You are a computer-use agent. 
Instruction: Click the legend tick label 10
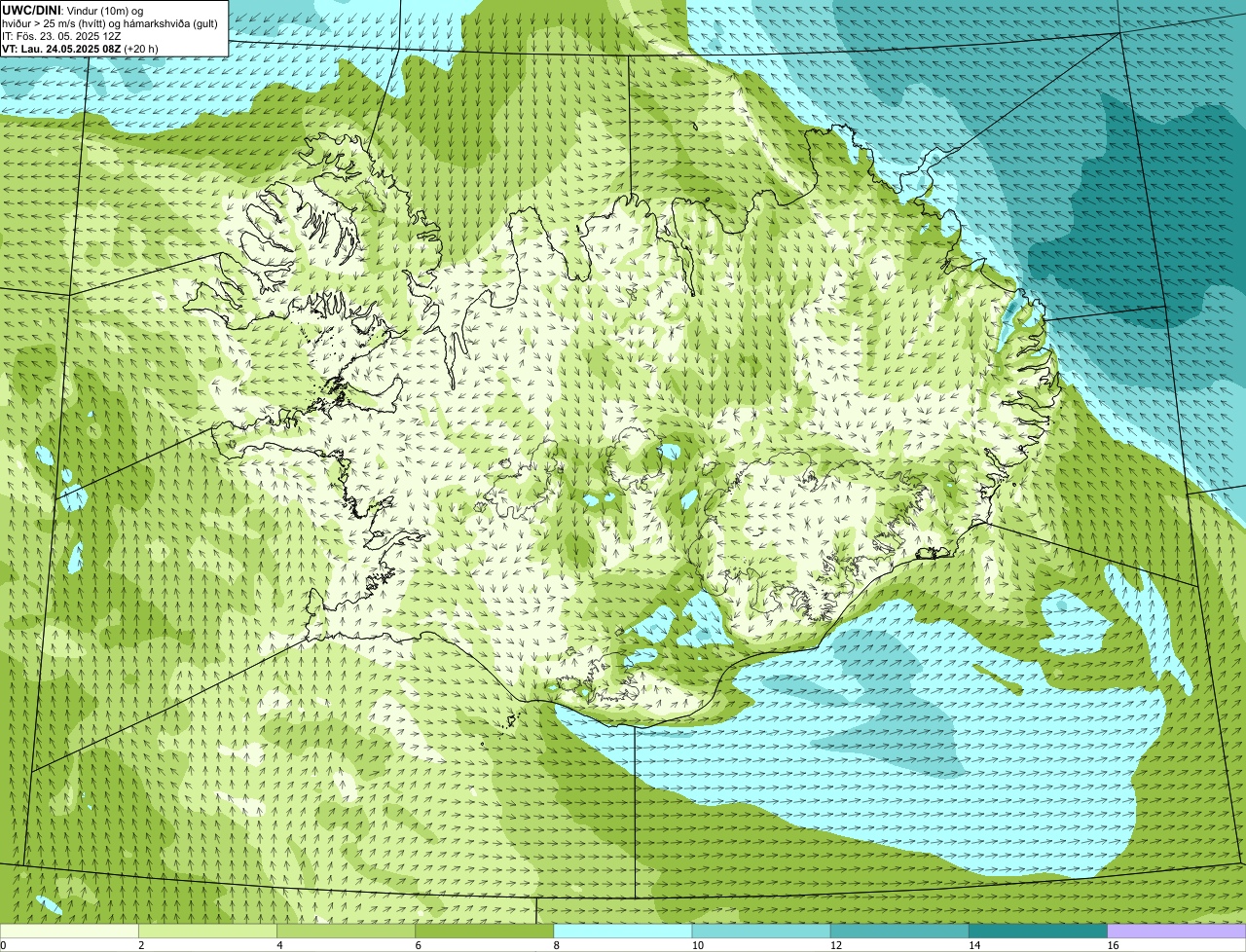(698, 945)
